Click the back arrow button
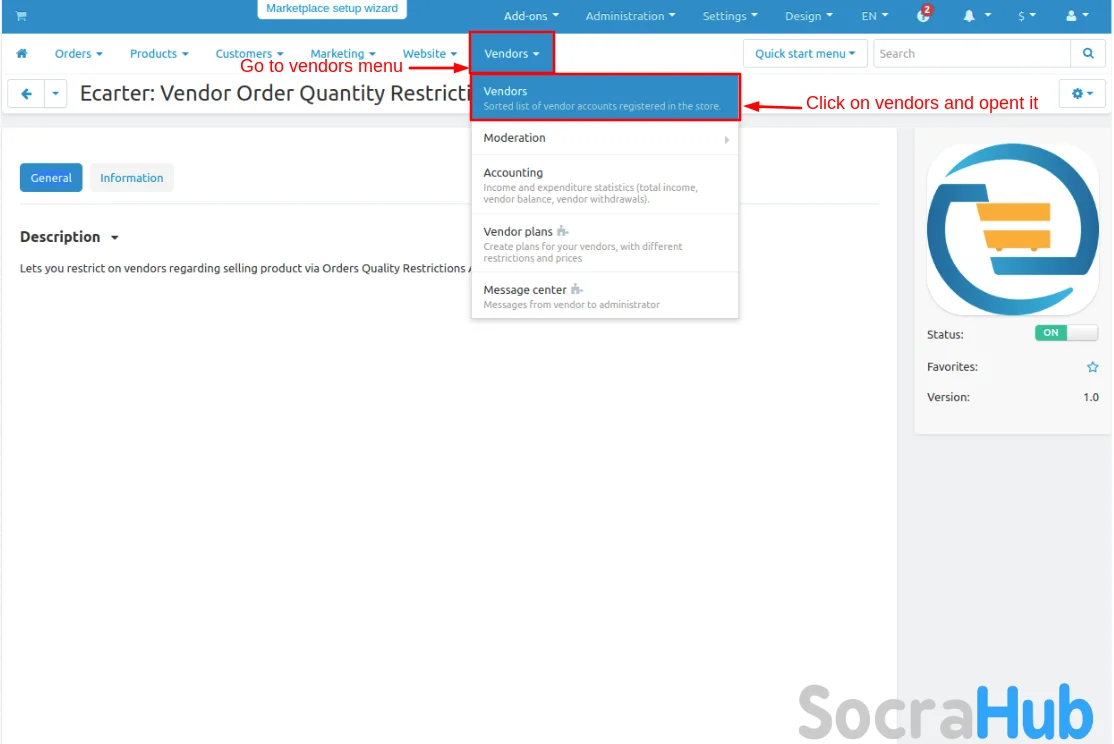This screenshot has width=1114, height=744. click(x=26, y=94)
